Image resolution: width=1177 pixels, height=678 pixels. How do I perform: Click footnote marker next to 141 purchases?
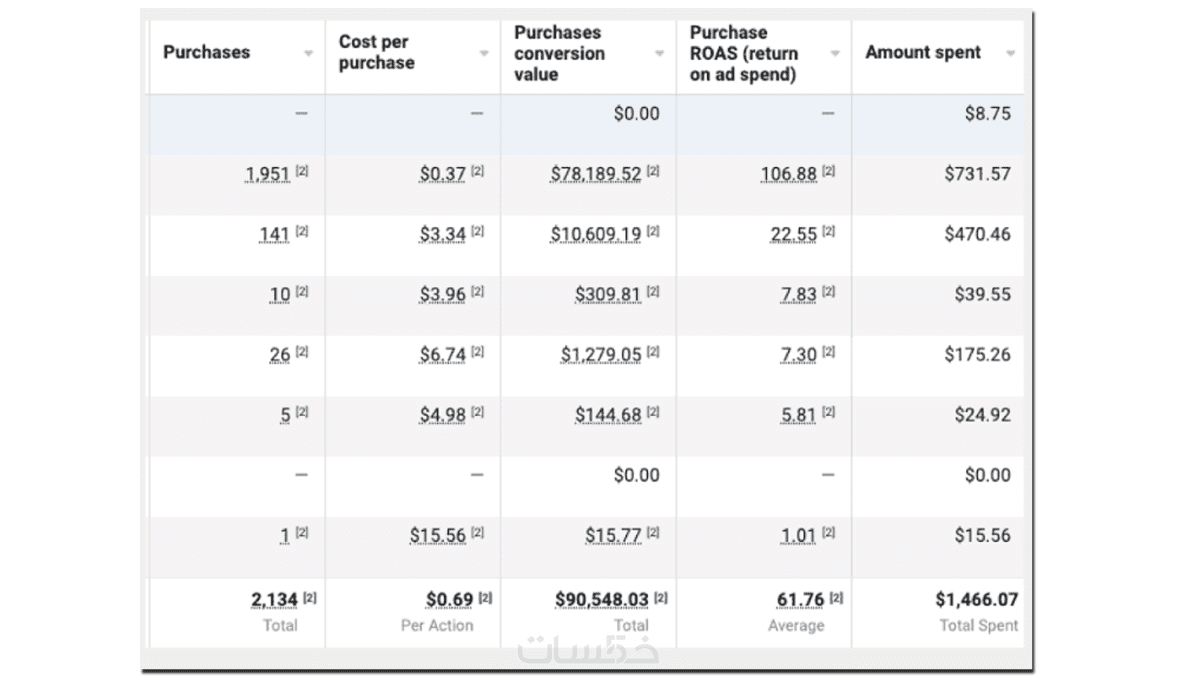pyautogui.click(x=303, y=232)
